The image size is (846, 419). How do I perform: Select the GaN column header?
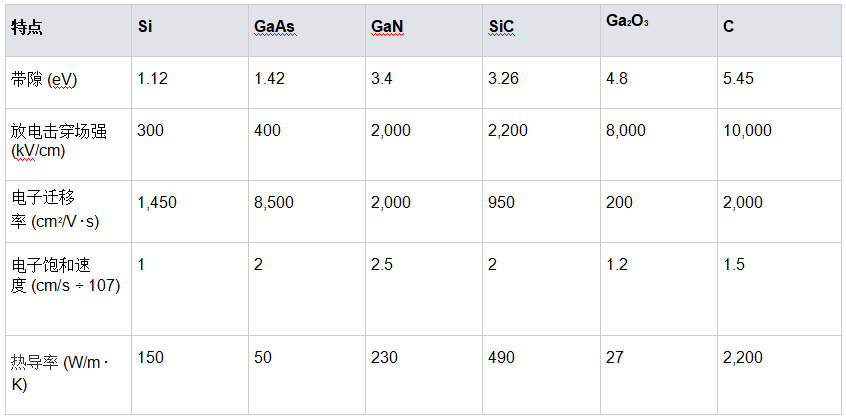(386, 27)
